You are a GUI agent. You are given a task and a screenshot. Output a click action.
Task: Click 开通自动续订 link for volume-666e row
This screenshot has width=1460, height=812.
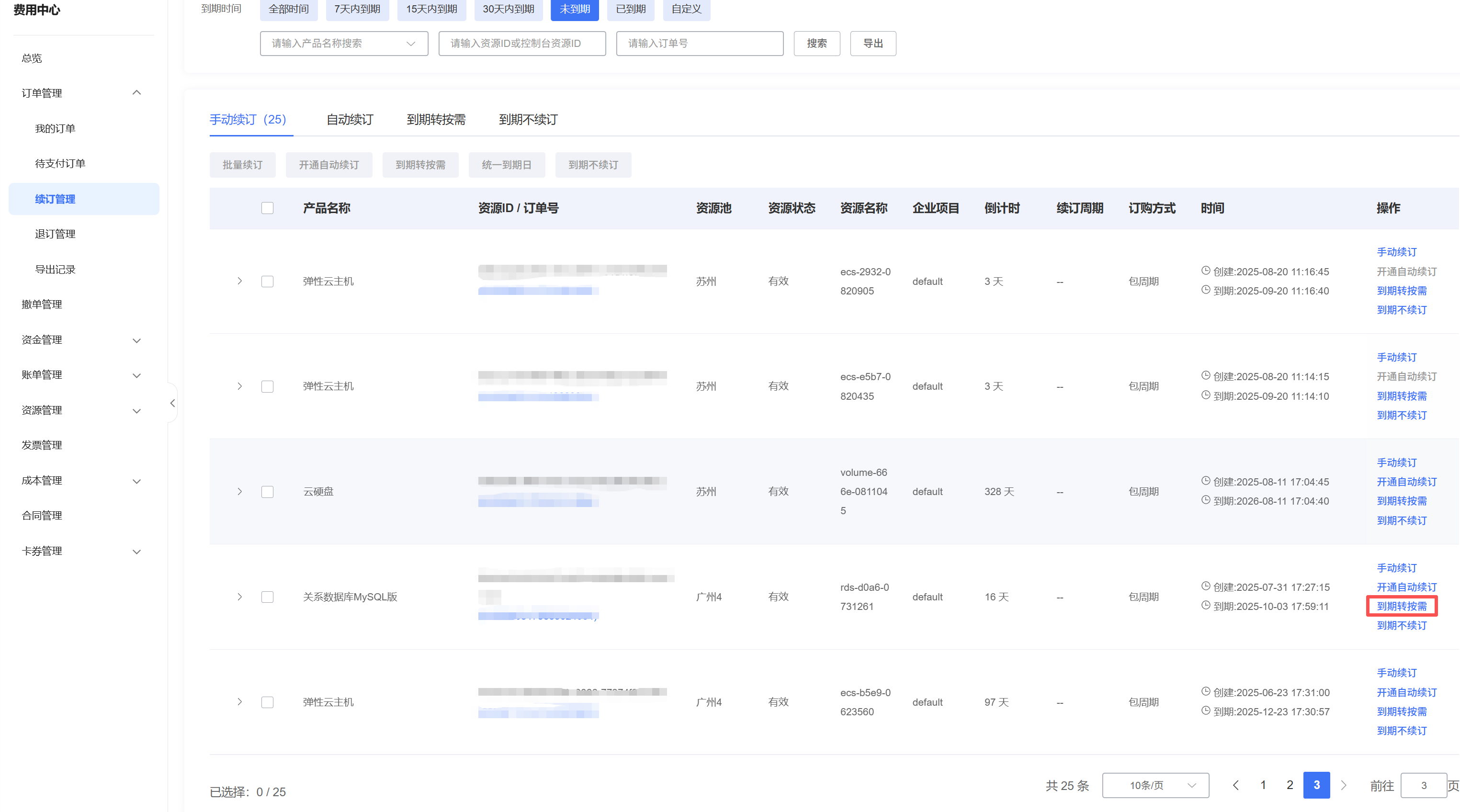coord(1407,482)
